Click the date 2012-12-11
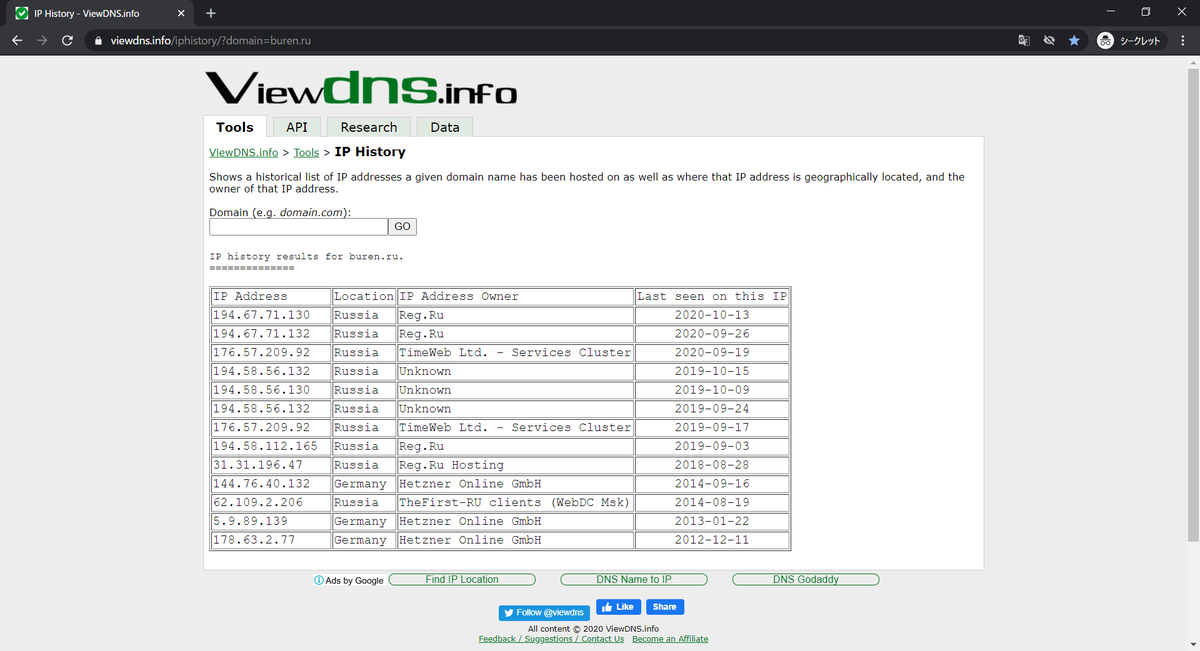Screen dimensions: 1200x651 (x=712, y=541)
